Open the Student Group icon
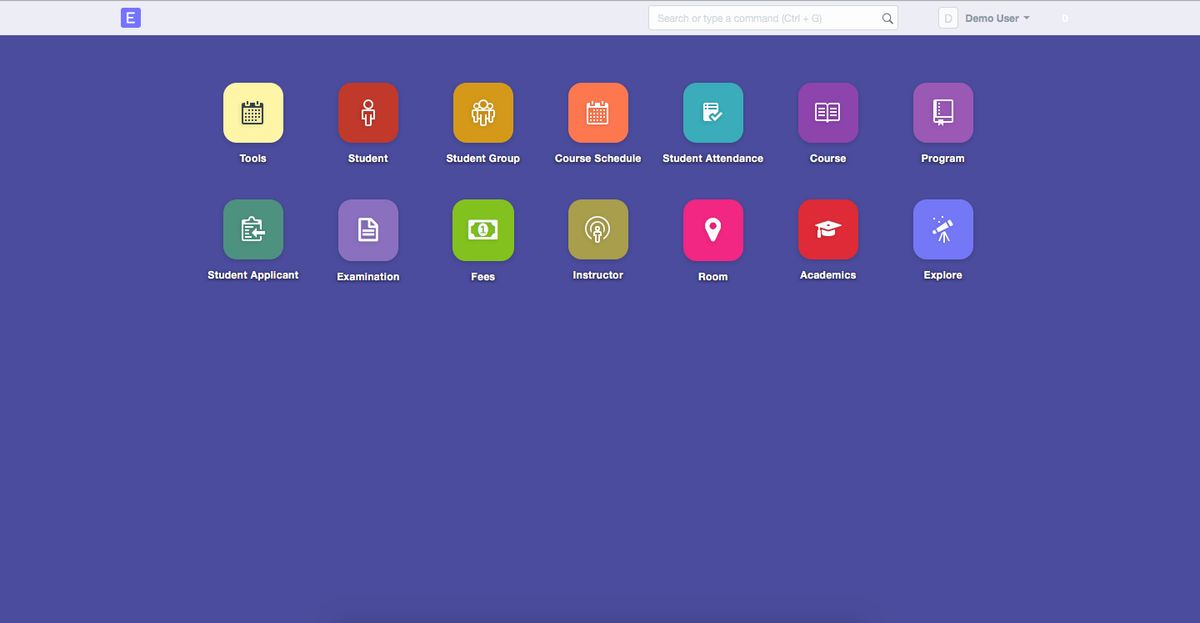The height and width of the screenshot is (623, 1200). click(483, 112)
